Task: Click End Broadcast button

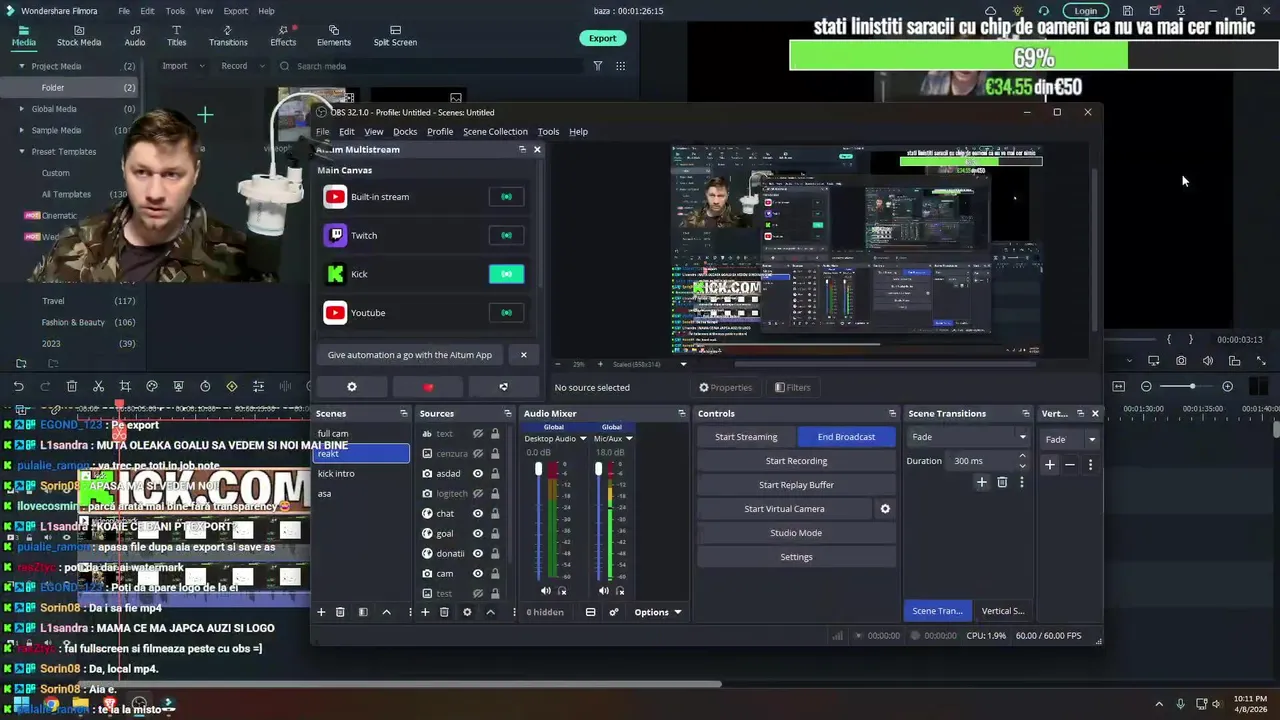Action: pos(846,437)
